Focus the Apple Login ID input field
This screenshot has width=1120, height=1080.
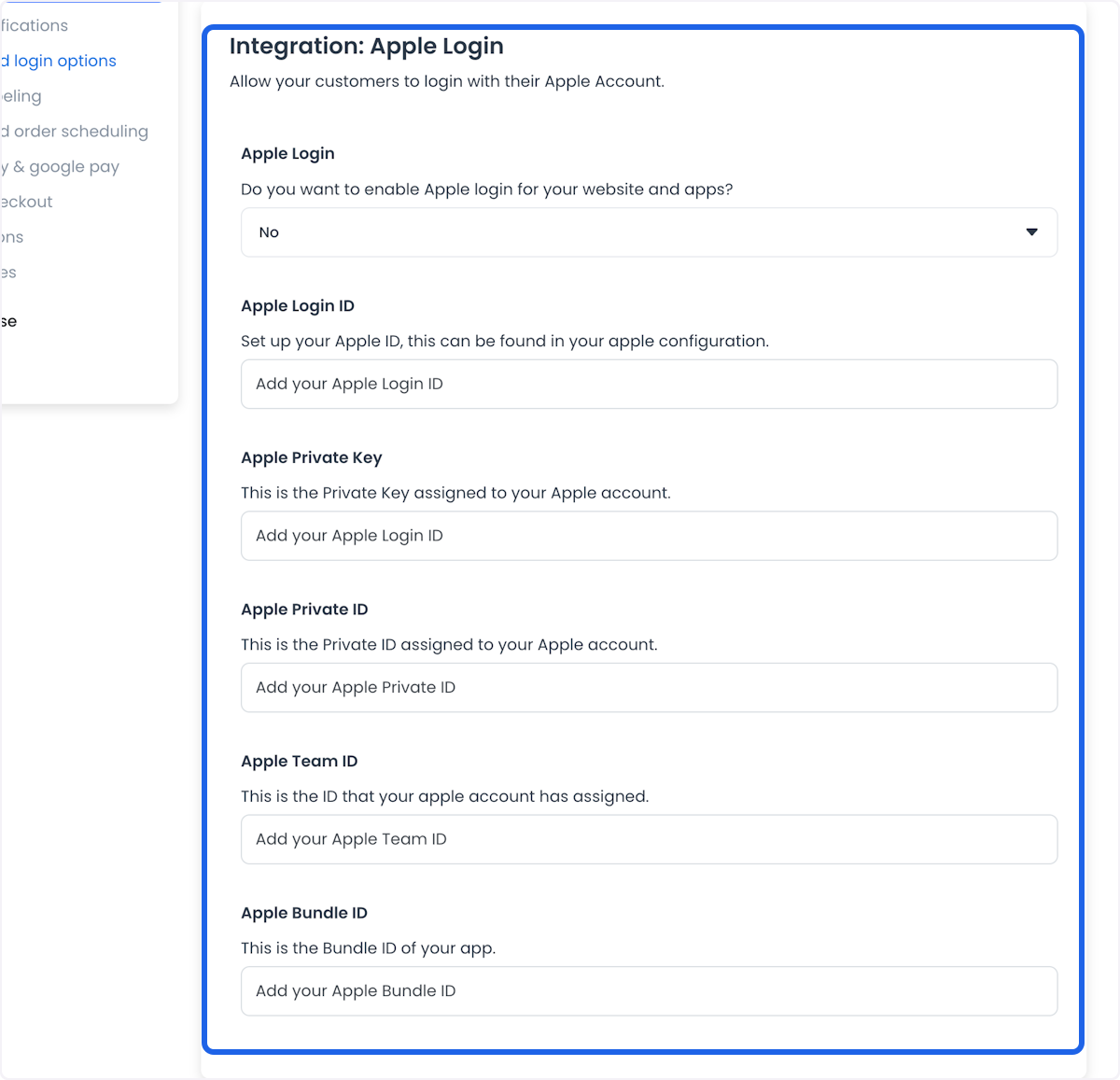(x=649, y=384)
